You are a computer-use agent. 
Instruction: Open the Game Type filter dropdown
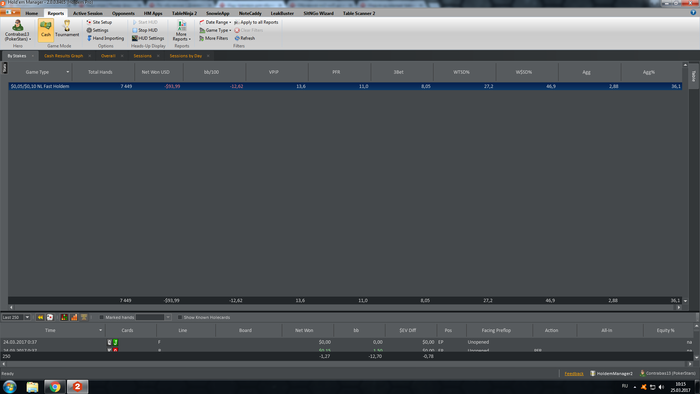[215, 30]
